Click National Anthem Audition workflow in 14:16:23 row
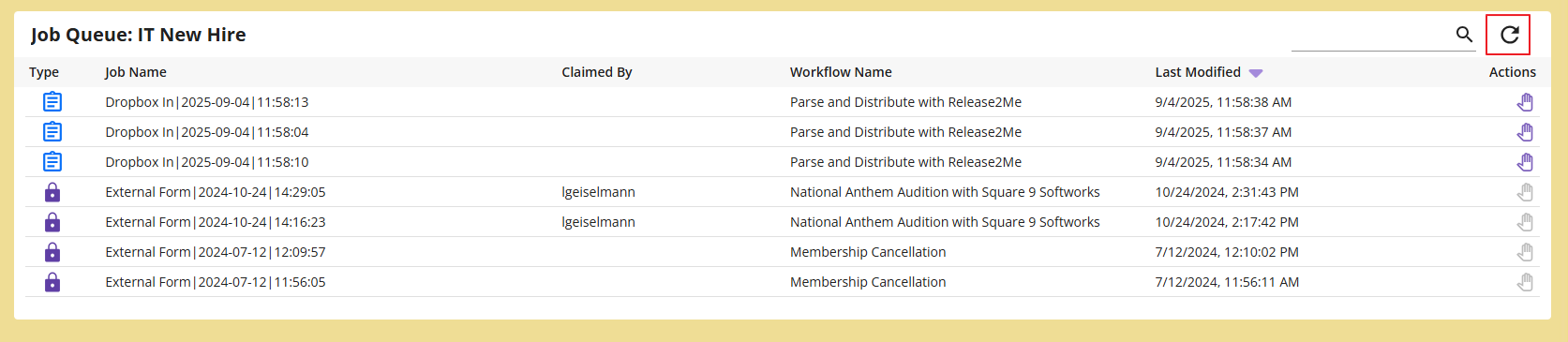The width and height of the screenshot is (1568, 342). click(x=945, y=222)
